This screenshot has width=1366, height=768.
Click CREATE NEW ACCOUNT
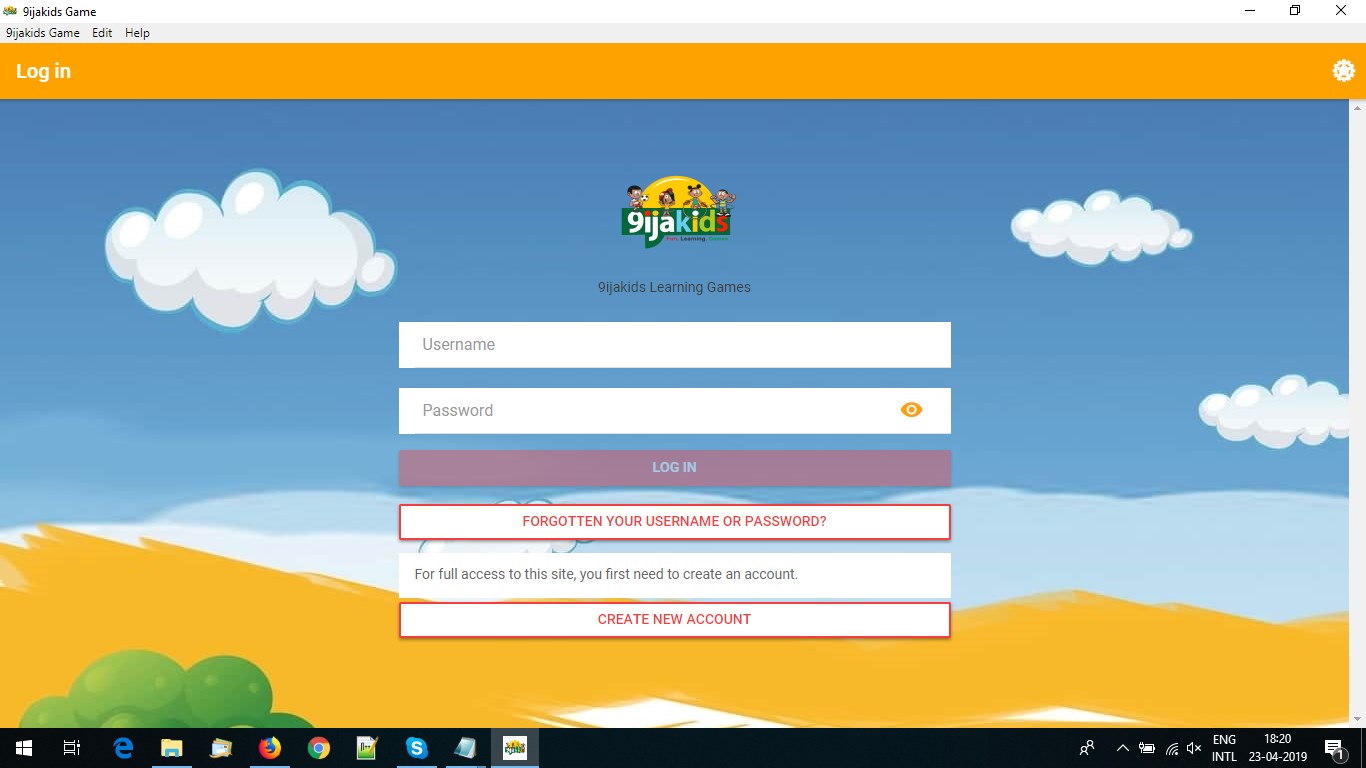click(x=675, y=620)
